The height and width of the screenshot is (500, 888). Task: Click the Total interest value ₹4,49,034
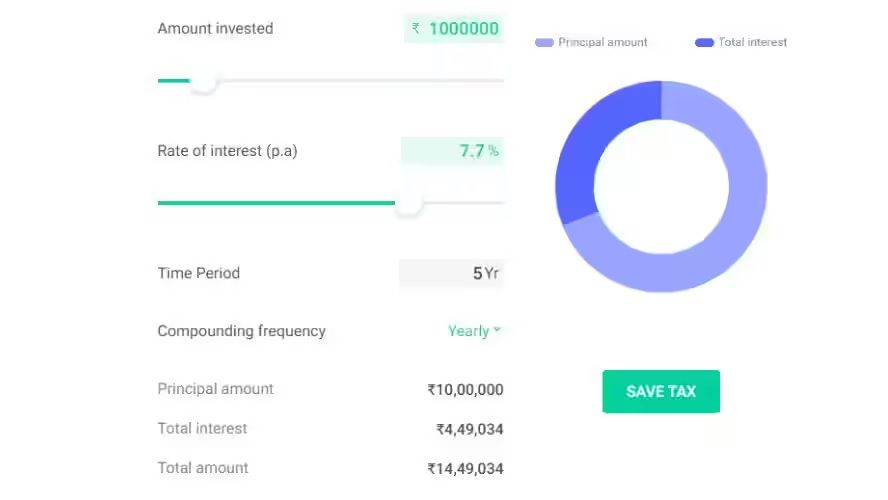pyautogui.click(x=469, y=429)
